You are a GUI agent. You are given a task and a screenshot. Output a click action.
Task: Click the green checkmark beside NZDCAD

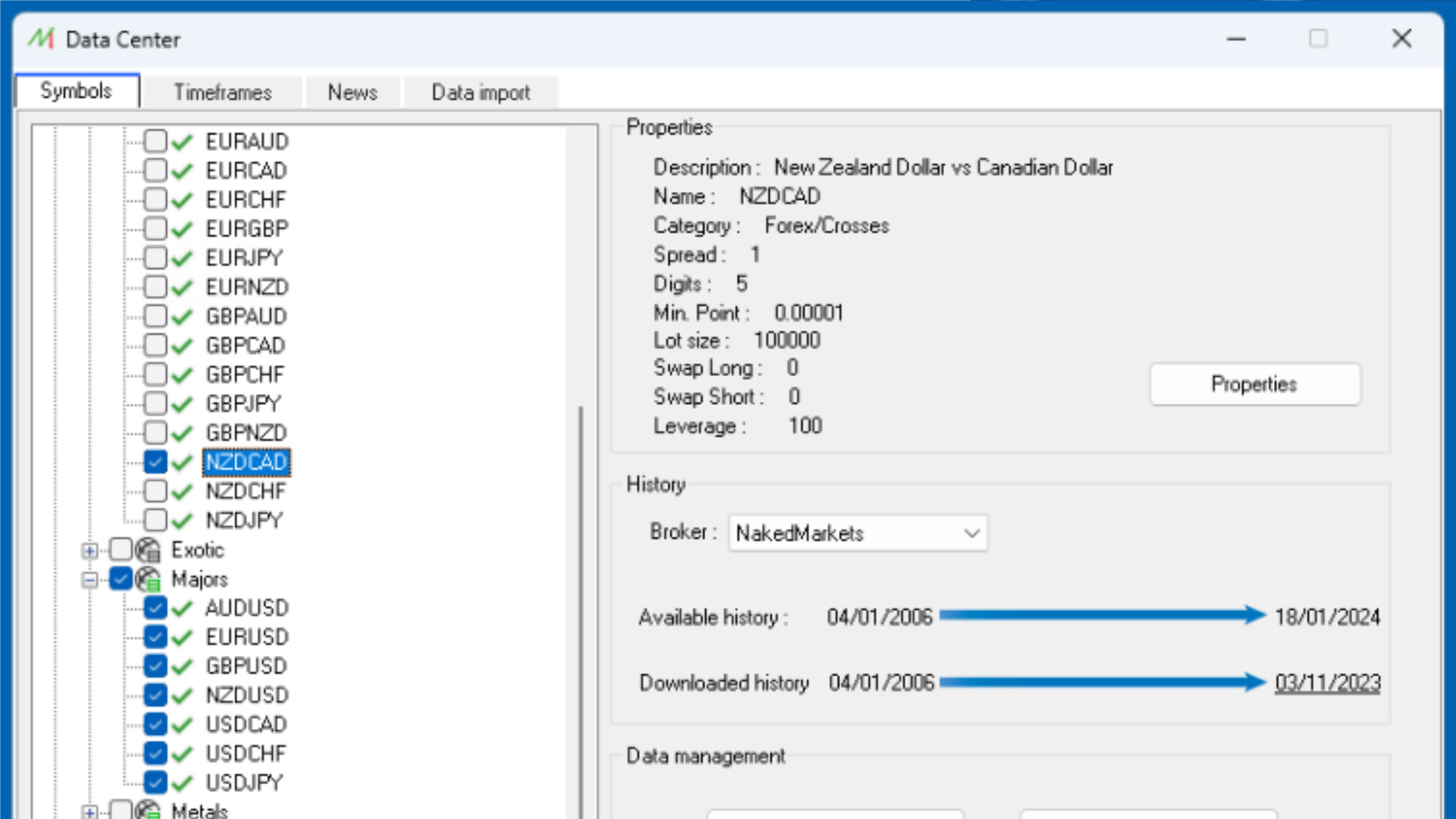[x=182, y=463]
